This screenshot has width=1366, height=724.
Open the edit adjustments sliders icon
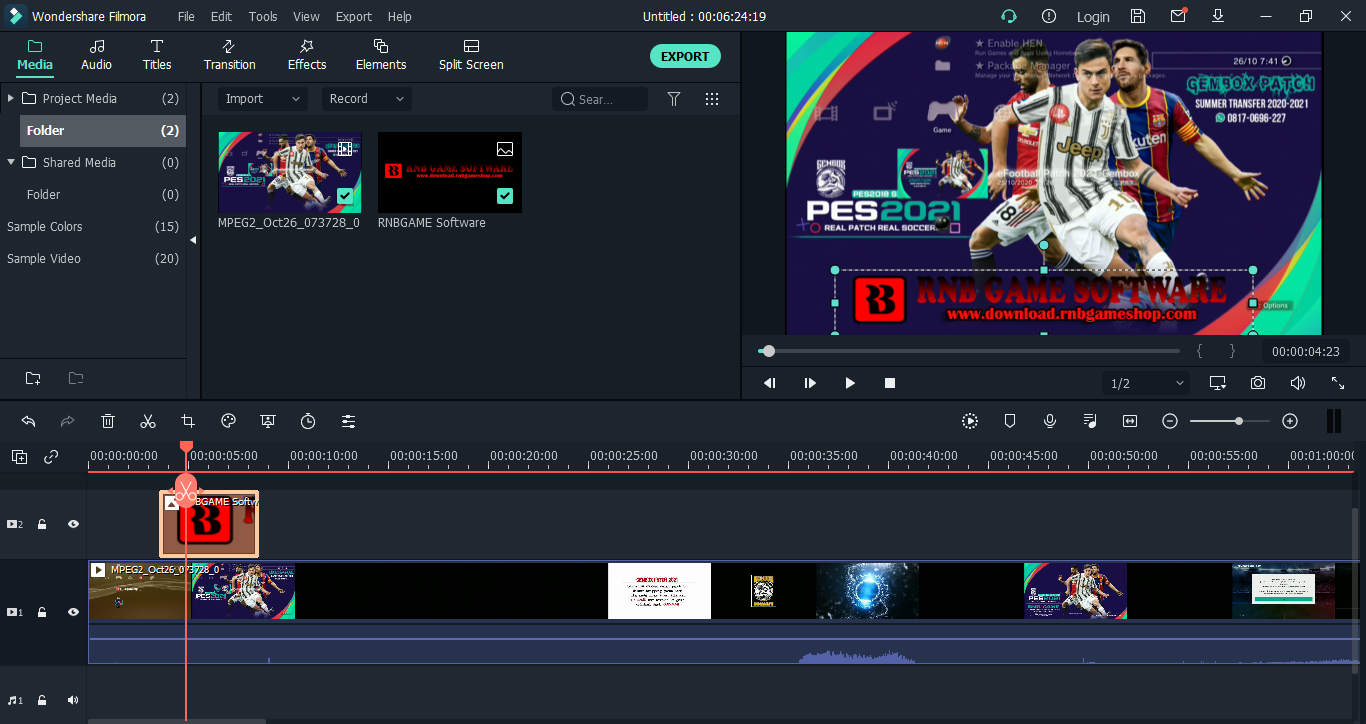pyautogui.click(x=348, y=421)
